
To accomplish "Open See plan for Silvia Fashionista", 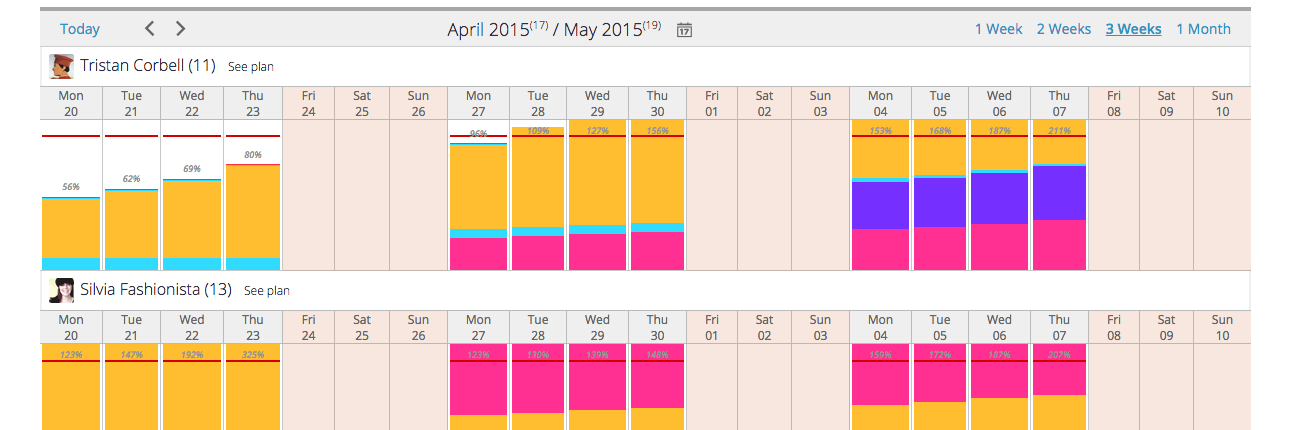I will click(x=266, y=291).
